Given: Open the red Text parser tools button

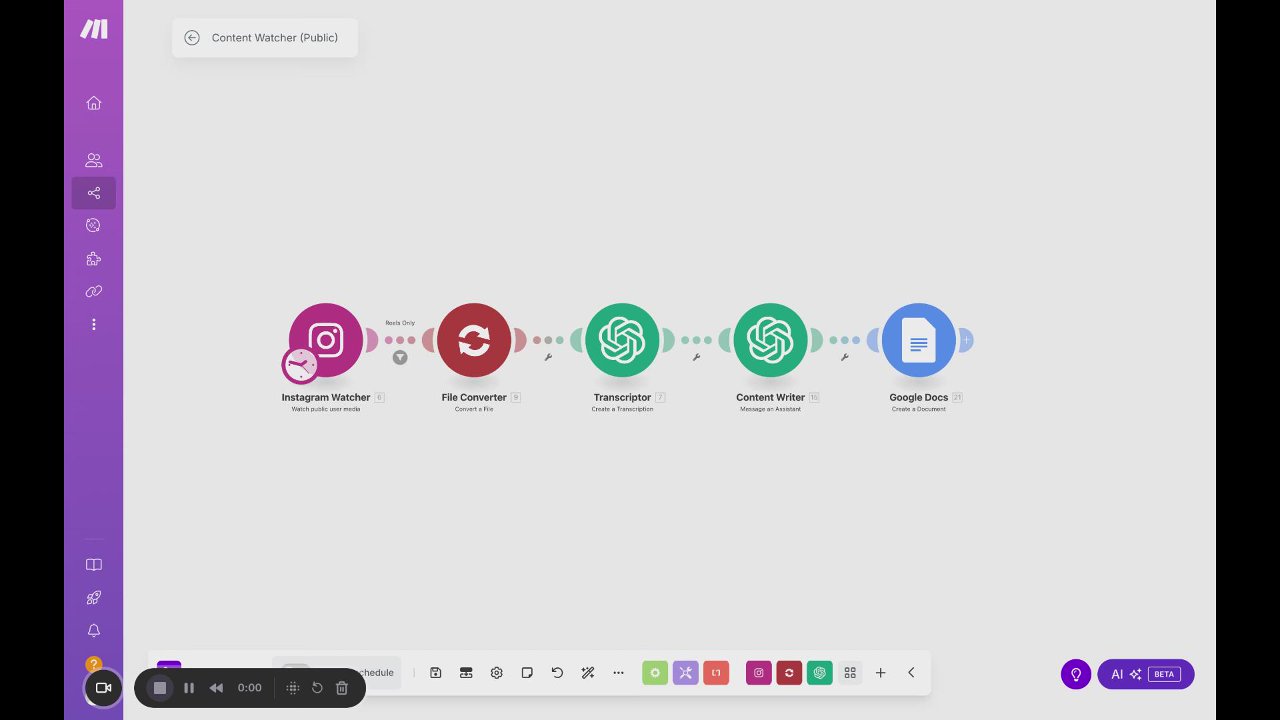Looking at the screenshot, I should (716, 673).
